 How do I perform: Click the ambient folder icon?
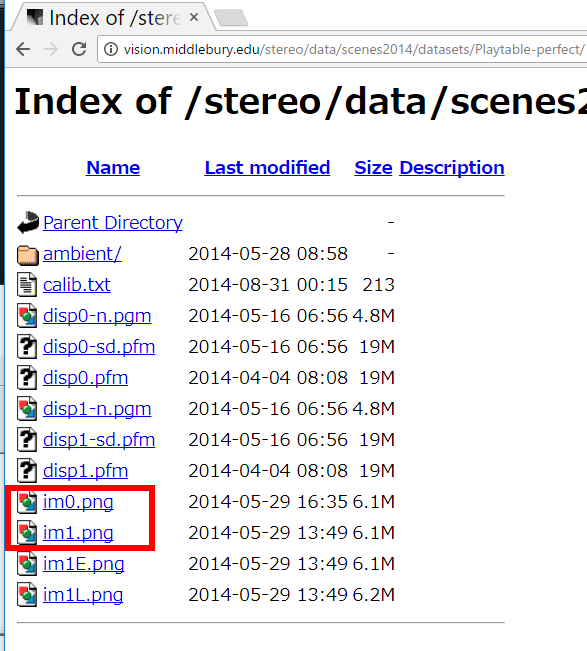[x=28, y=255]
